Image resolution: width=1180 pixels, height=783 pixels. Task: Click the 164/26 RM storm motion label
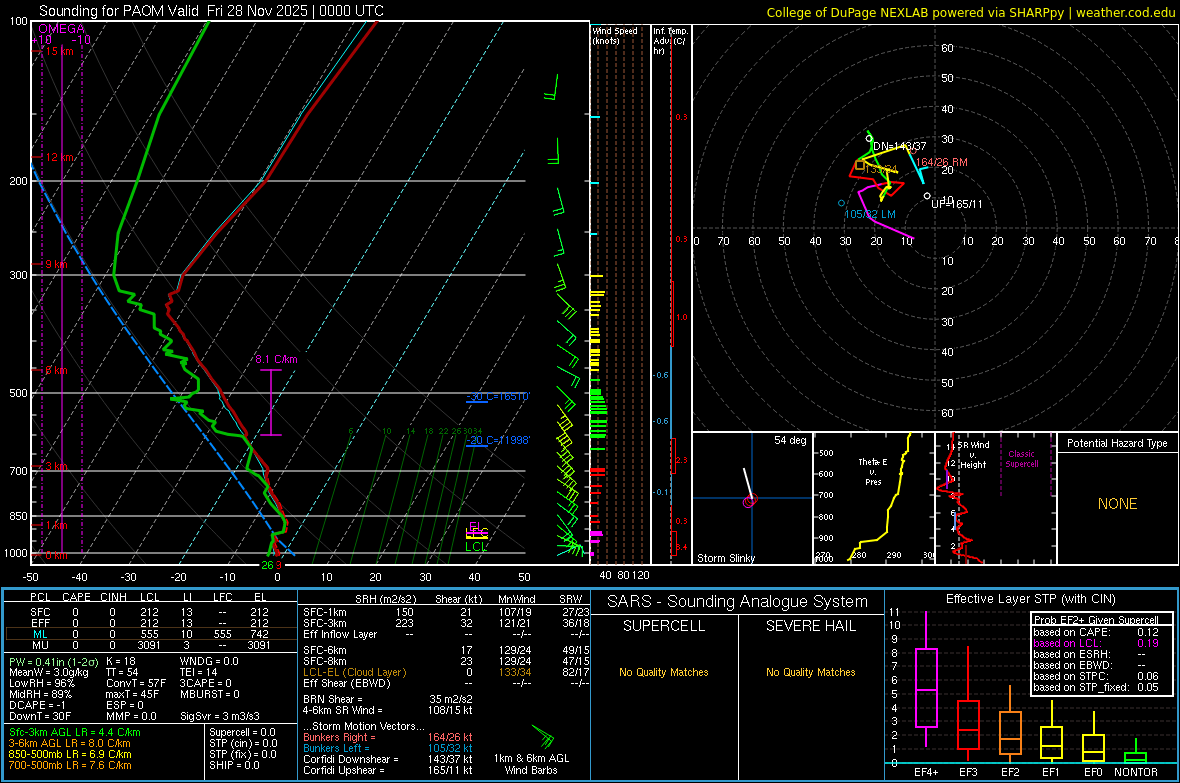[941, 162]
